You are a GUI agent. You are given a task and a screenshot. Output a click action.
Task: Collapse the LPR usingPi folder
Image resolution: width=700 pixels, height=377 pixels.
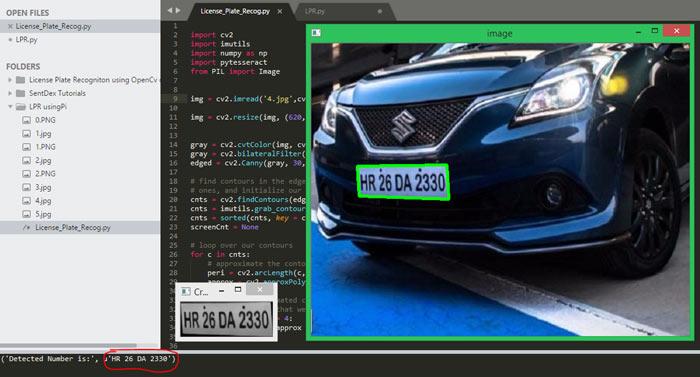[10, 107]
